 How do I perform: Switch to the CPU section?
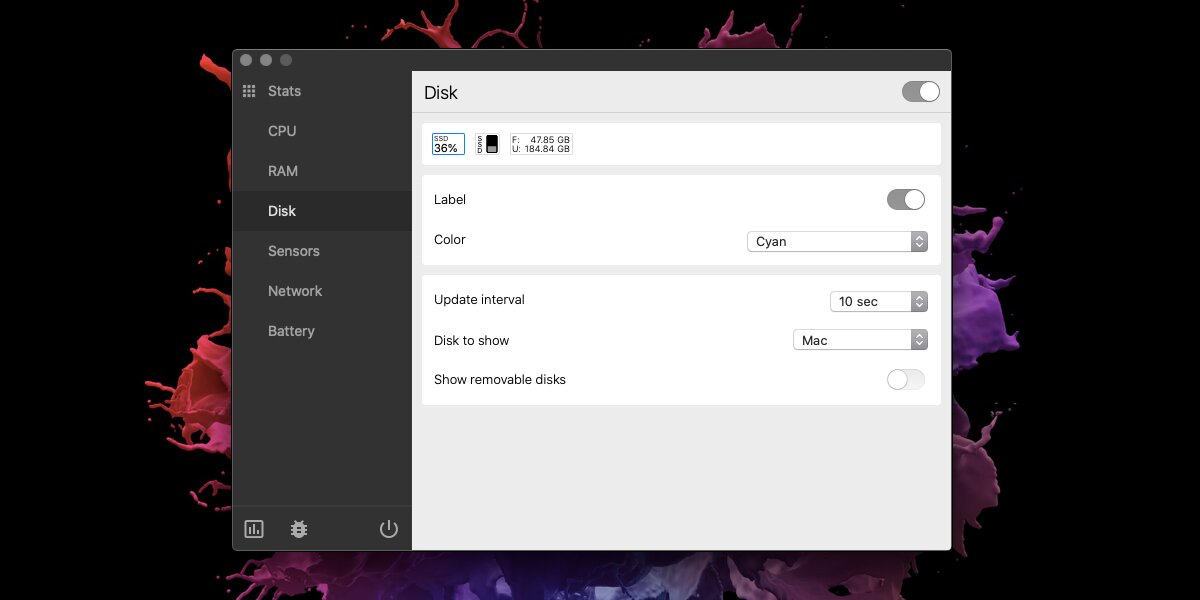coord(281,131)
